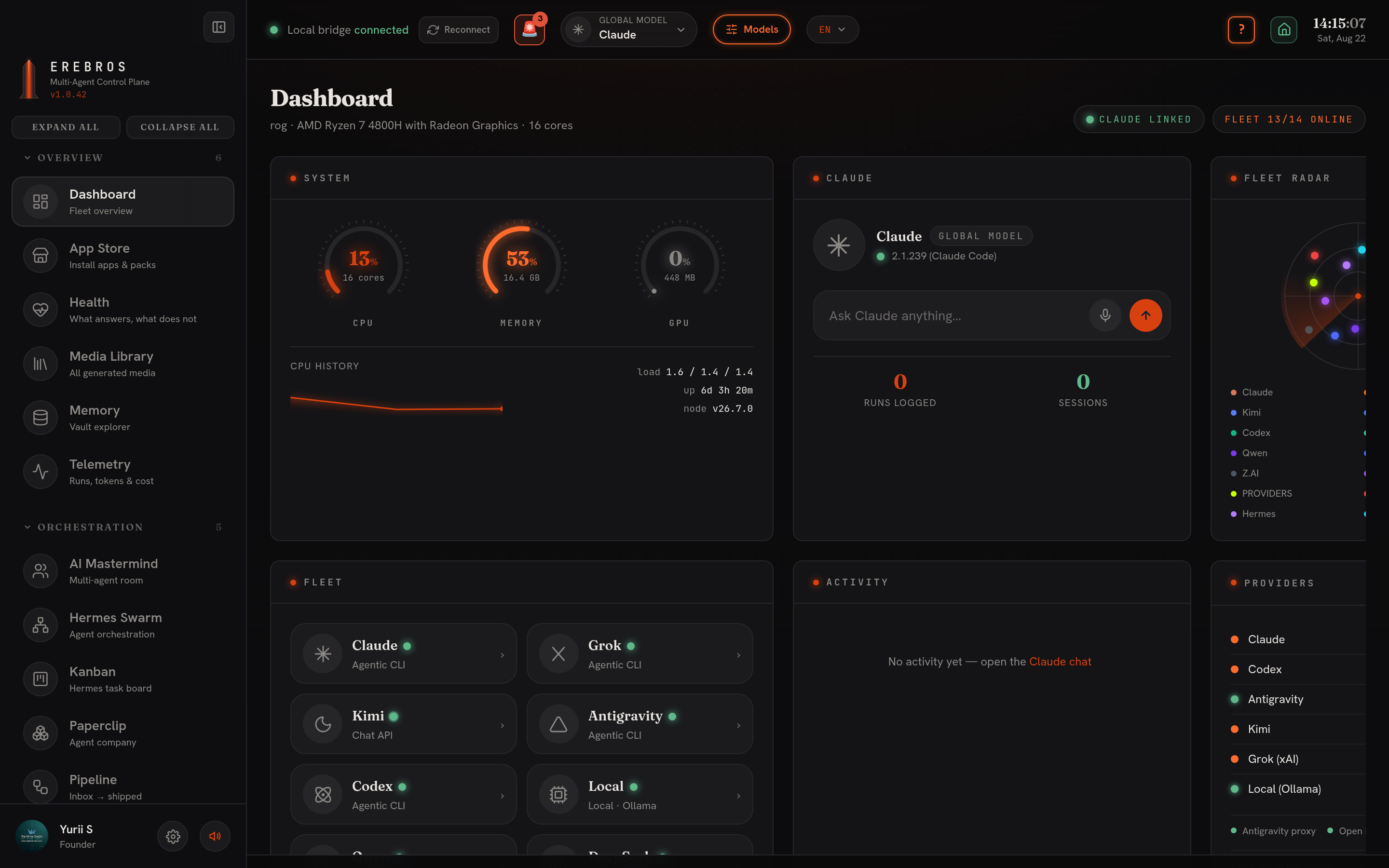The image size is (1389, 868).
Task: Open settings gear beside Yurii S
Action: click(x=173, y=837)
